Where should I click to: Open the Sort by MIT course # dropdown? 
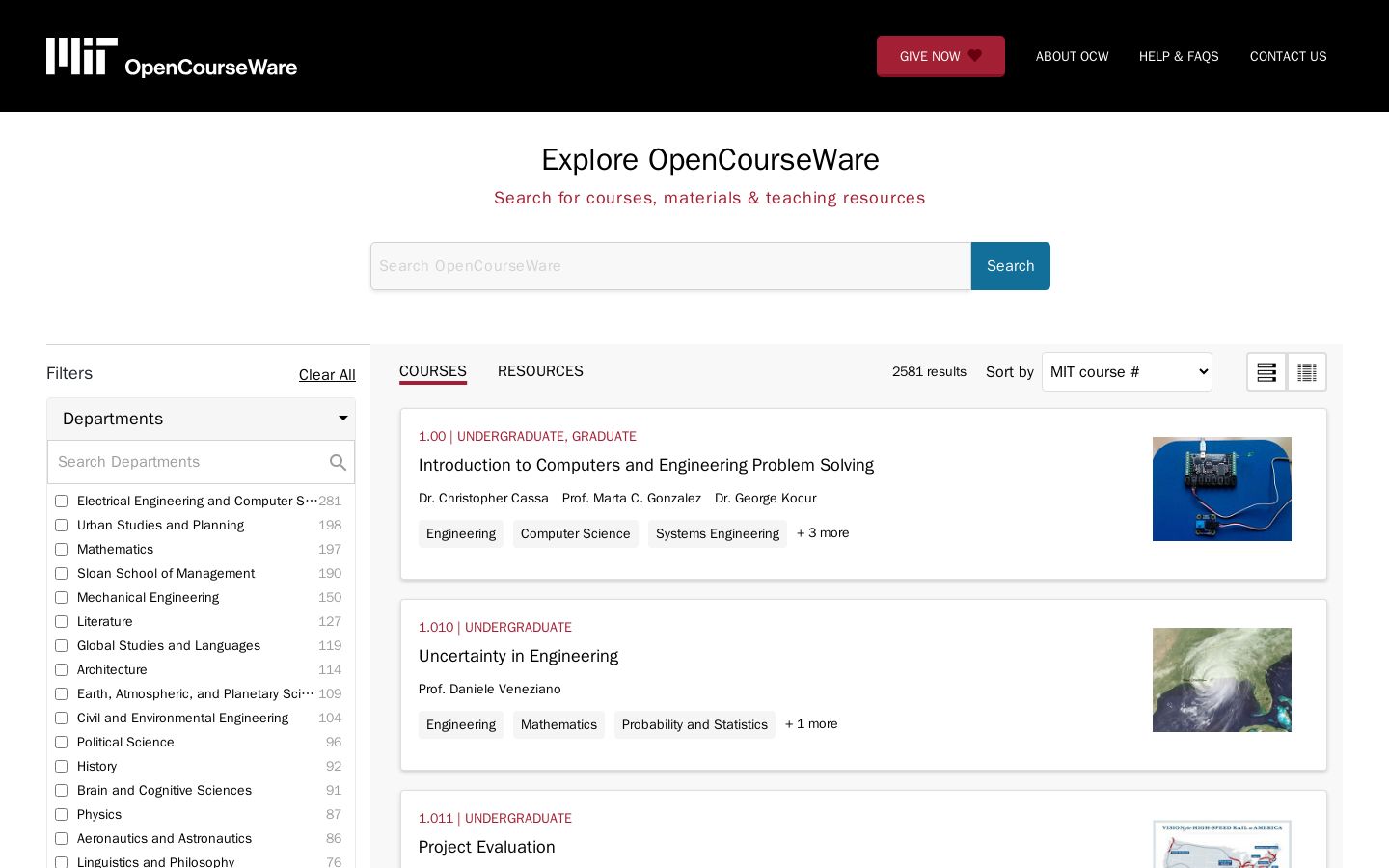[x=1127, y=372]
